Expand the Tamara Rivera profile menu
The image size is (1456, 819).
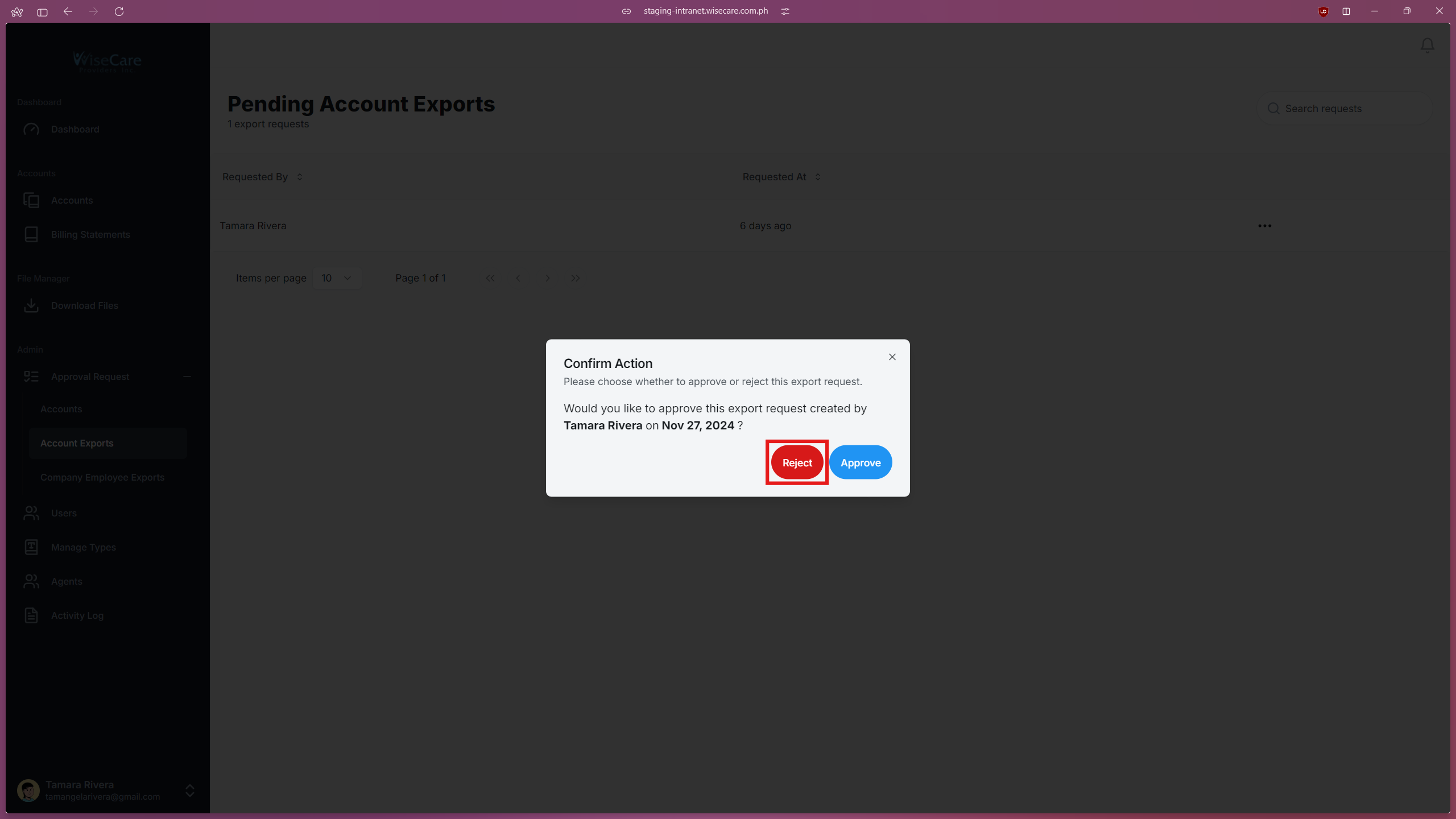point(189,791)
